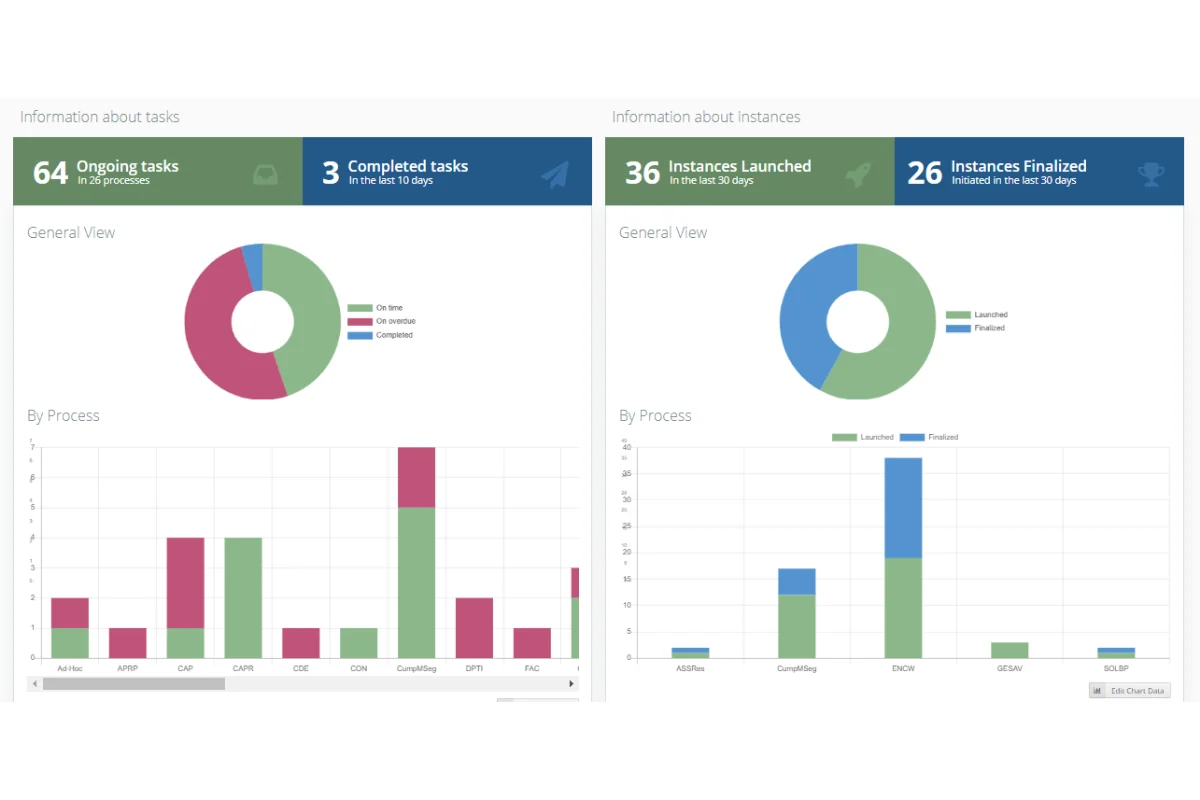This screenshot has width=1200, height=800.
Task: Click the trophy icon on Instances Finalized tile
Action: (1151, 175)
